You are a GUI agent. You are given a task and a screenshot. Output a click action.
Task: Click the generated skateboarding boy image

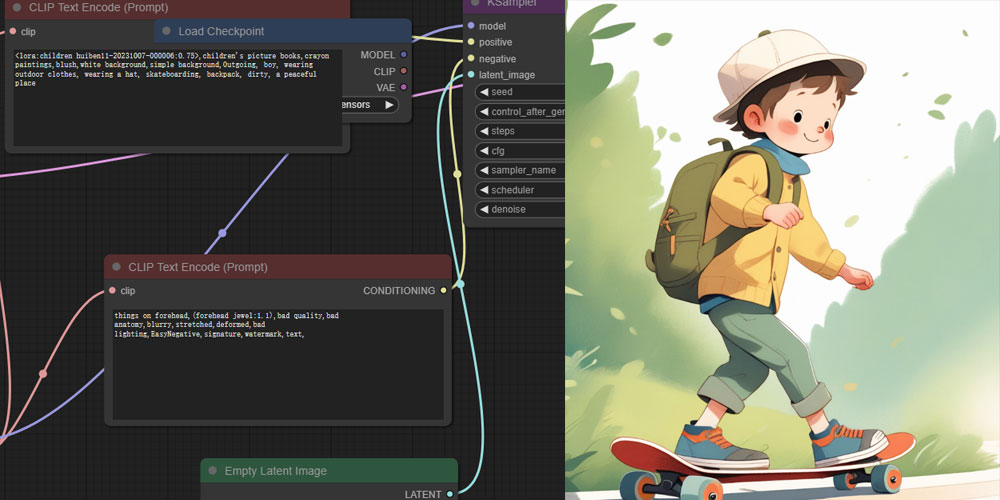click(783, 250)
